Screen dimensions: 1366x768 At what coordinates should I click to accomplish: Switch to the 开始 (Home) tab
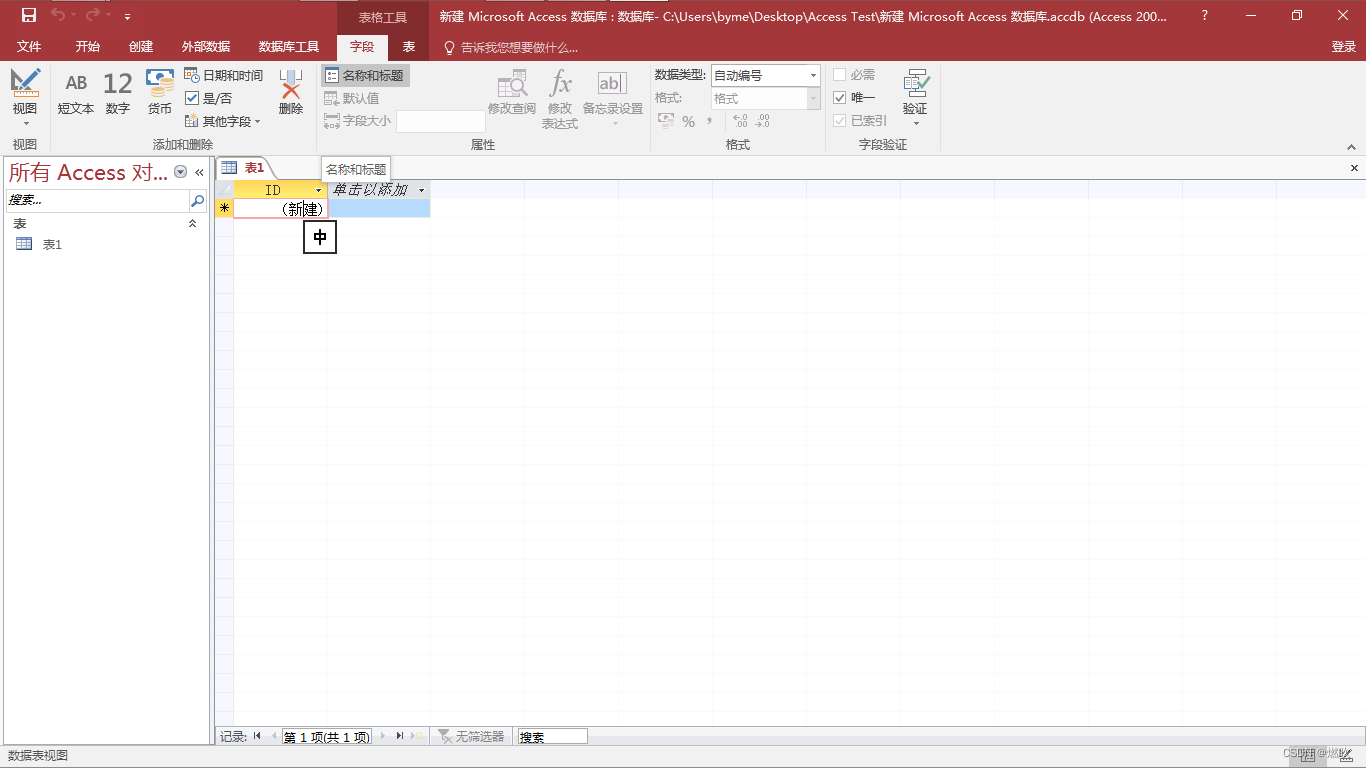coord(88,47)
